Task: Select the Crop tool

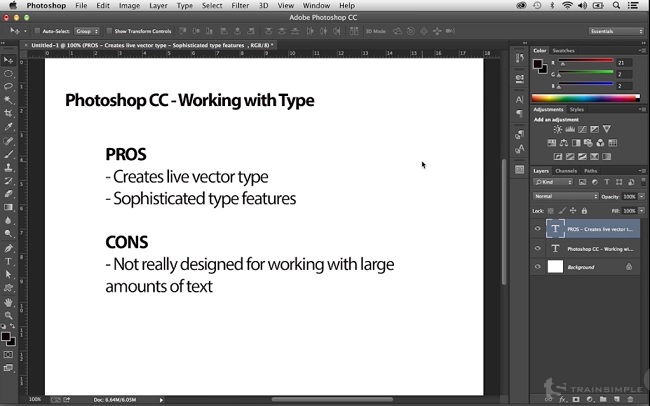Action: coord(8,113)
